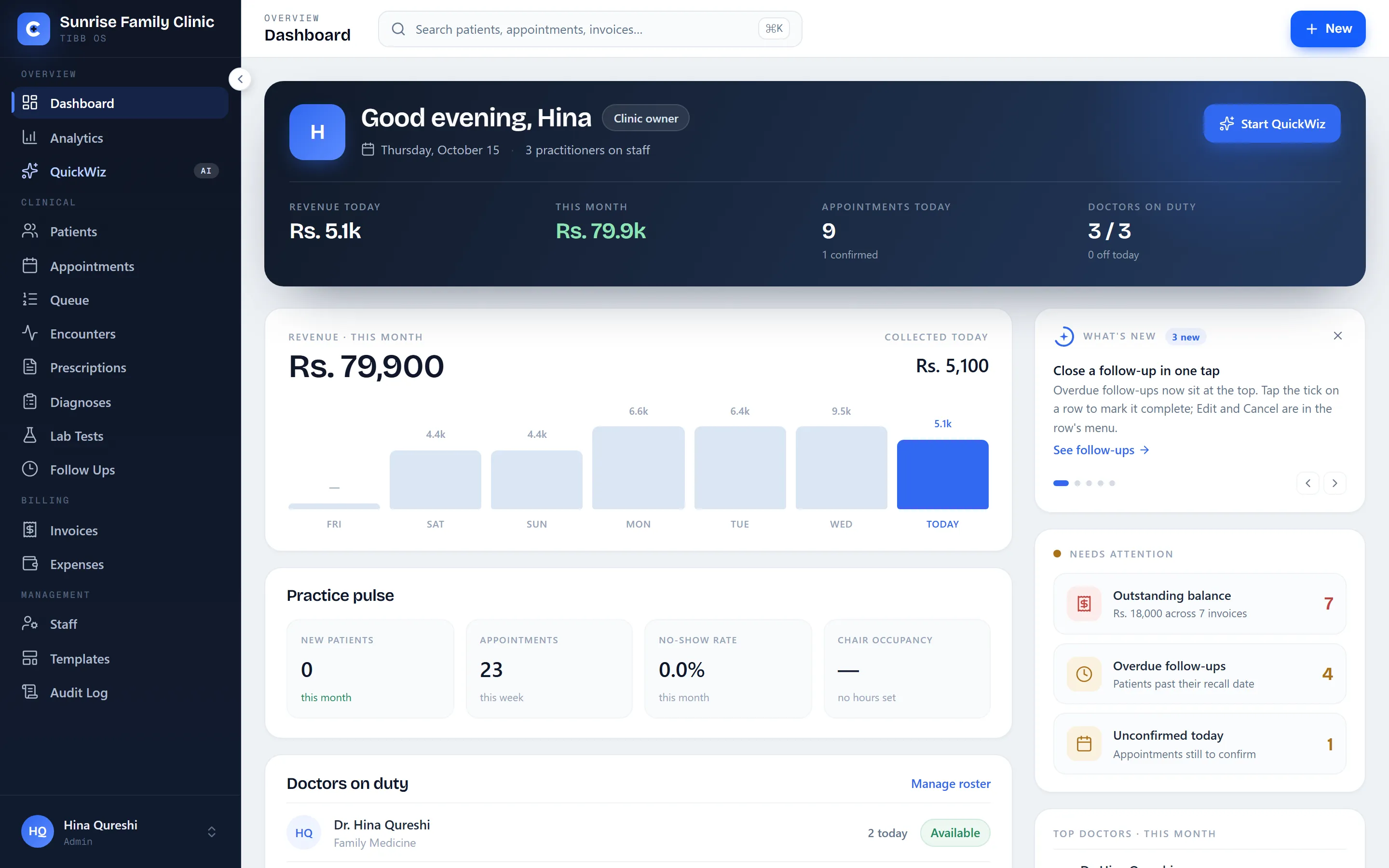This screenshot has width=1389, height=868.
Task: Show next What's New item
Action: 1335,483
